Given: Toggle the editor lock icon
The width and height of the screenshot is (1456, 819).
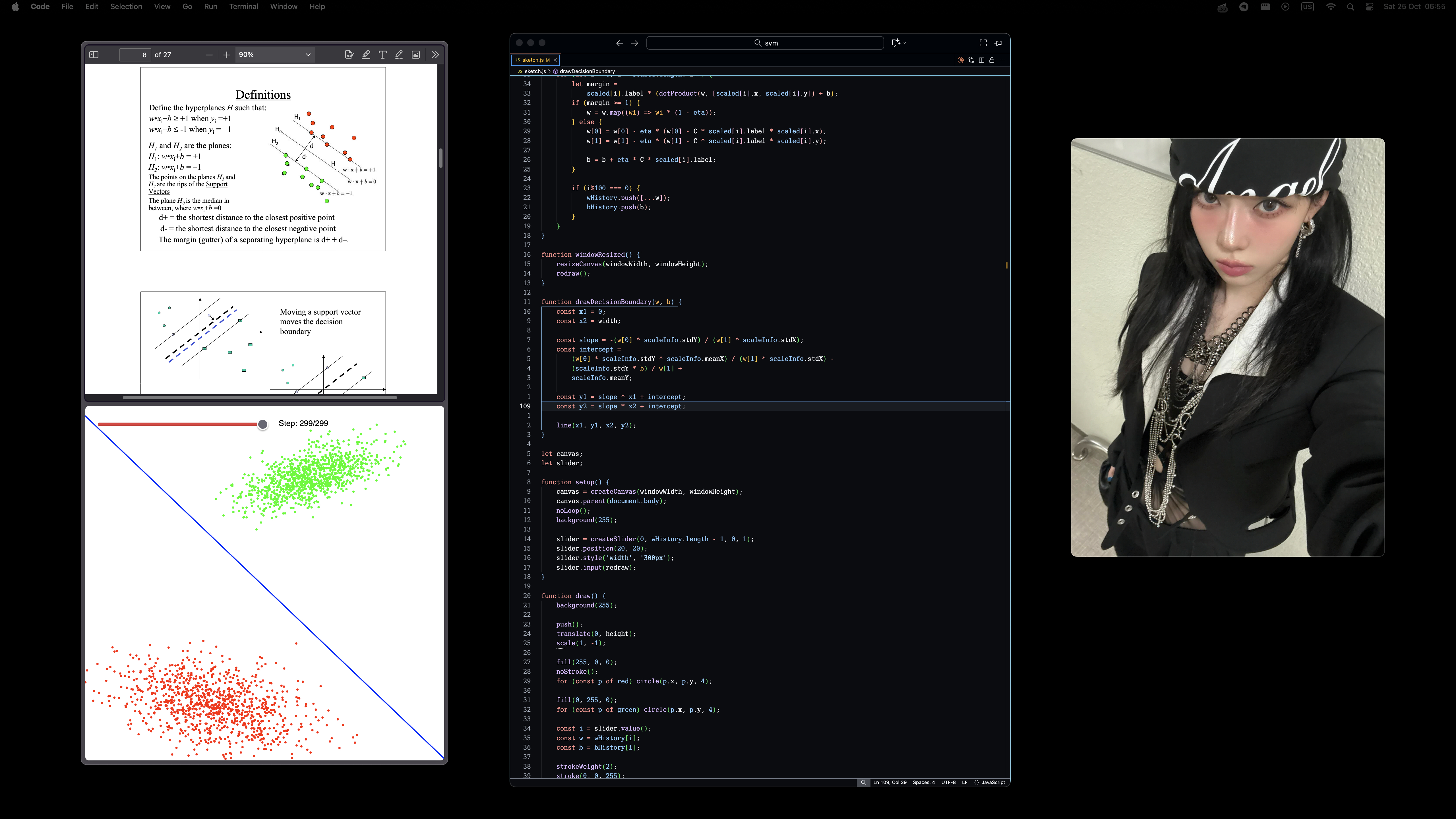Looking at the screenshot, I should click(x=991, y=60).
